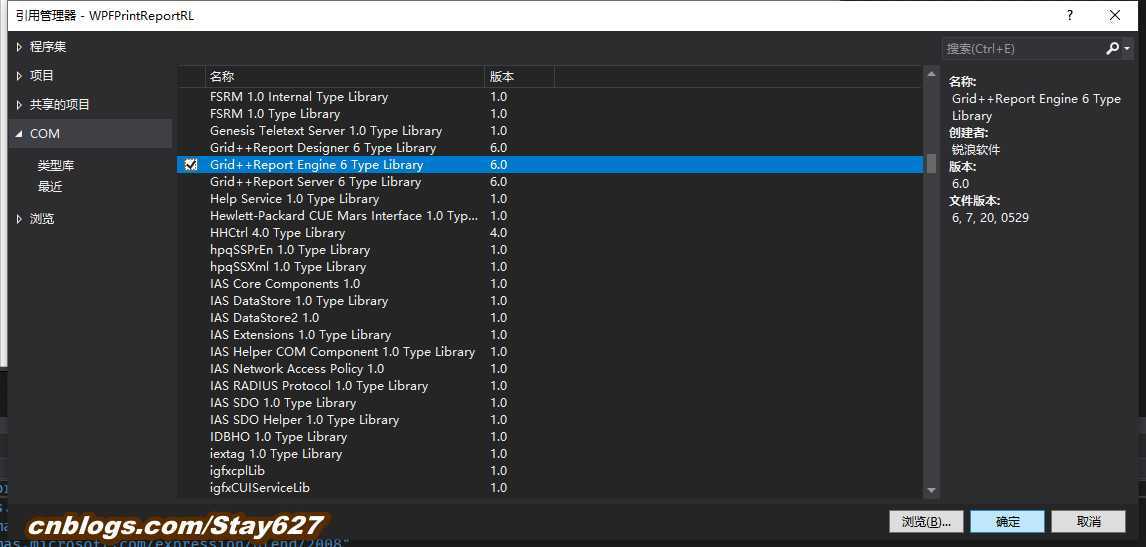This screenshot has height=547, width=1146.
Task: Focus the search (Ctrl+E) input field
Action: coord(1023,49)
